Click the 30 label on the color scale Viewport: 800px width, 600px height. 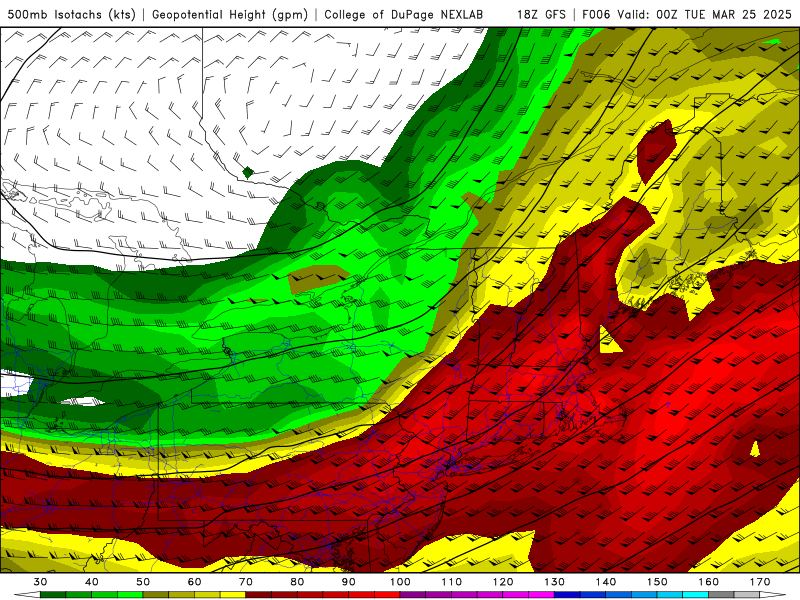coord(40,582)
